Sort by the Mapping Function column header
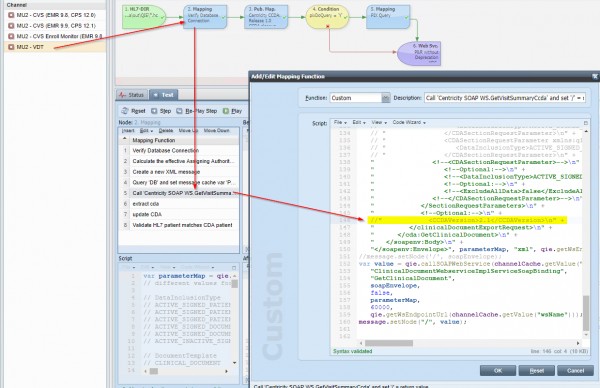Viewport: 600px width, 388px height. click(x=185, y=140)
